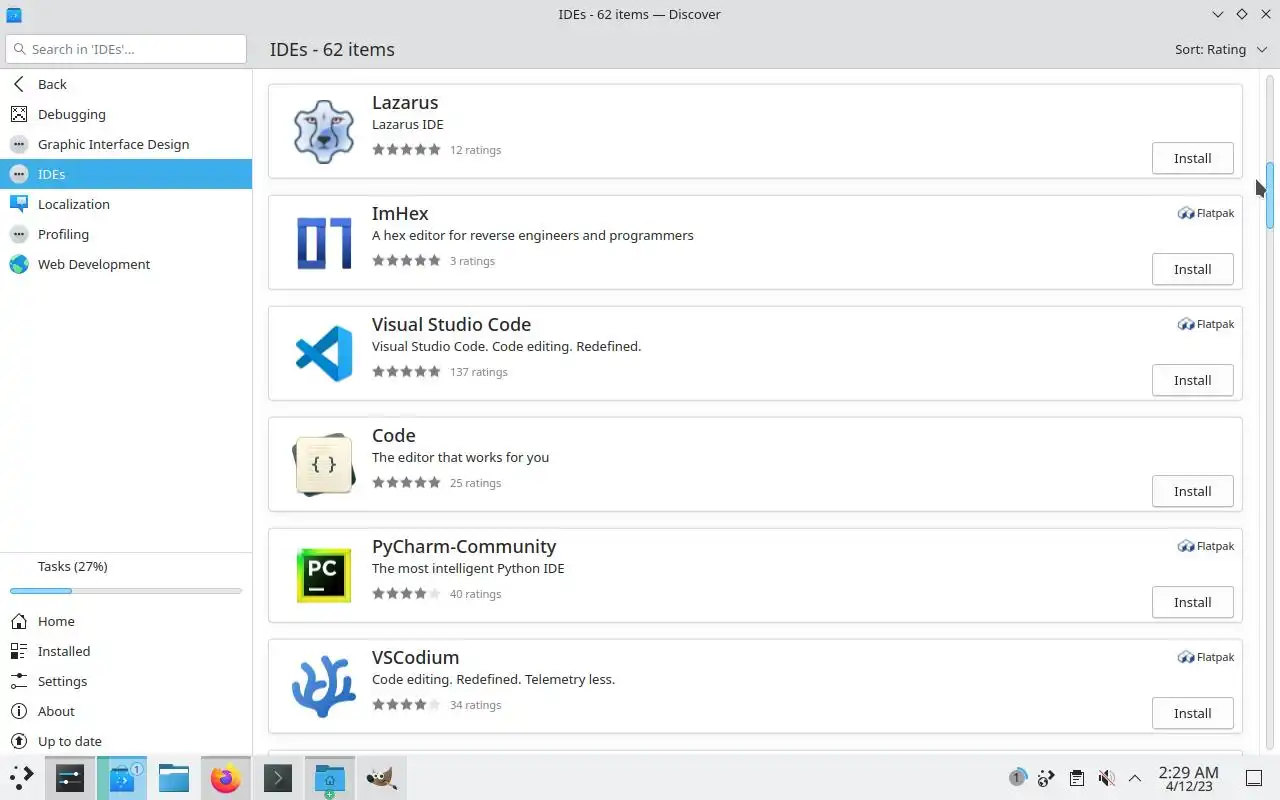Click the Tasks progress bar
Viewport: 1280px width, 800px height.
pyautogui.click(x=126, y=591)
